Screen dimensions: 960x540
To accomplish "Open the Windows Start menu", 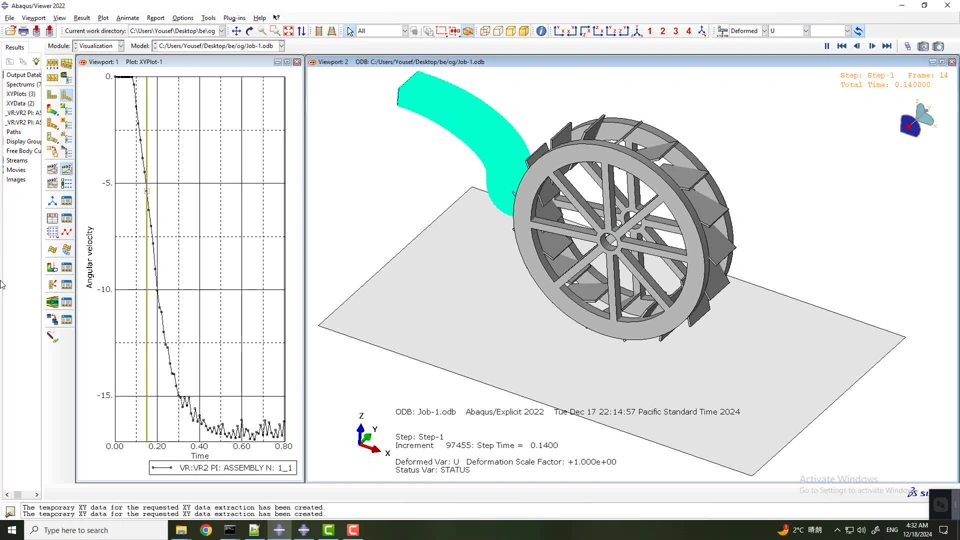I will (x=12, y=530).
